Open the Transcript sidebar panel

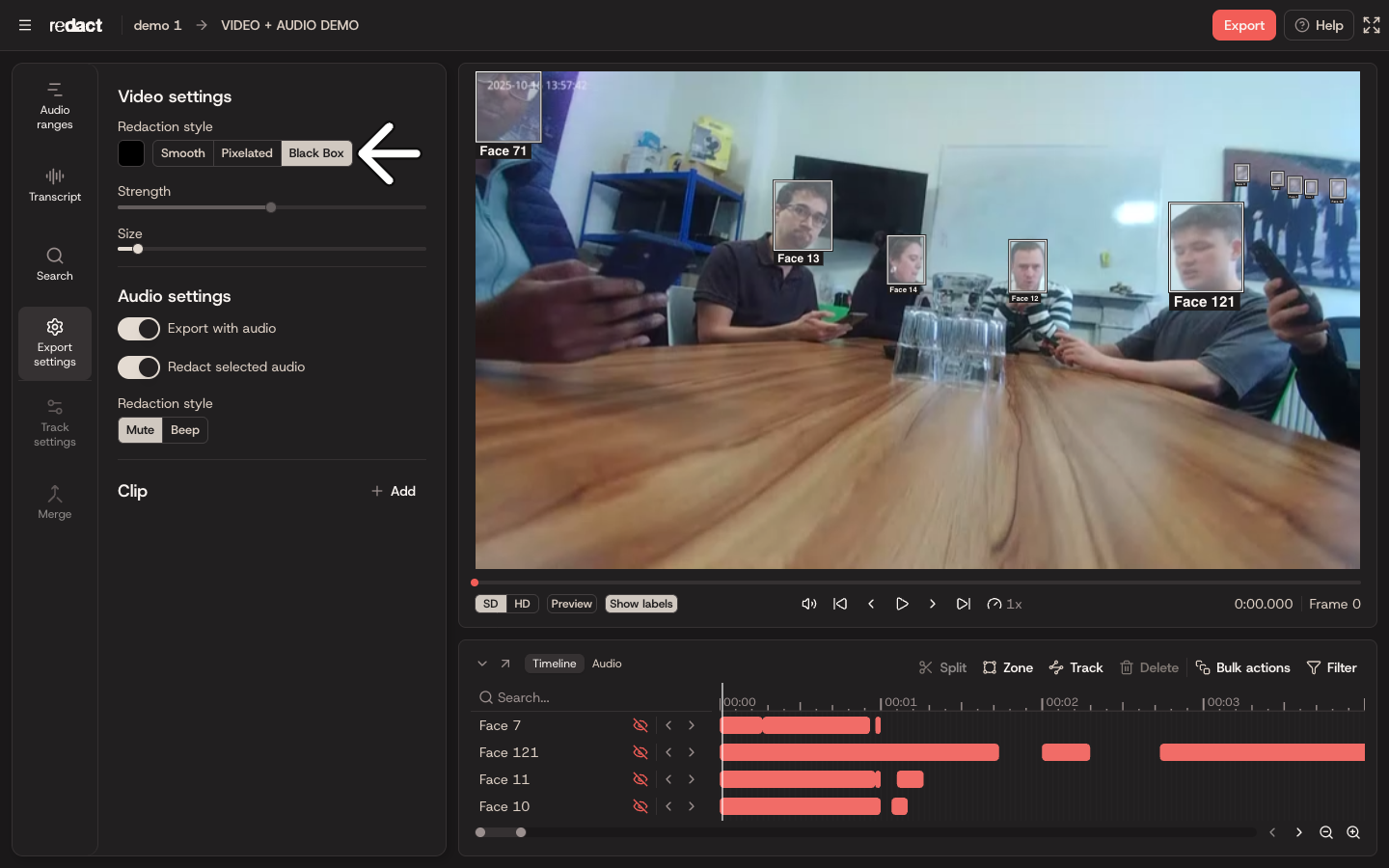point(55,185)
